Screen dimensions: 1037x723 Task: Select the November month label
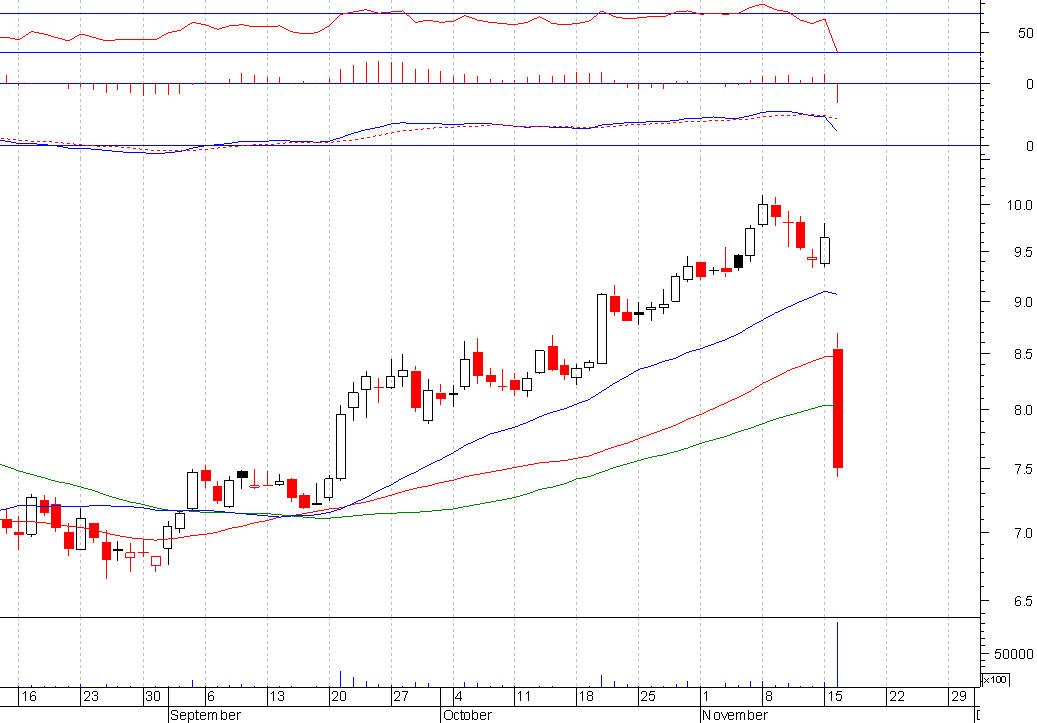click(x=735, y=715)
